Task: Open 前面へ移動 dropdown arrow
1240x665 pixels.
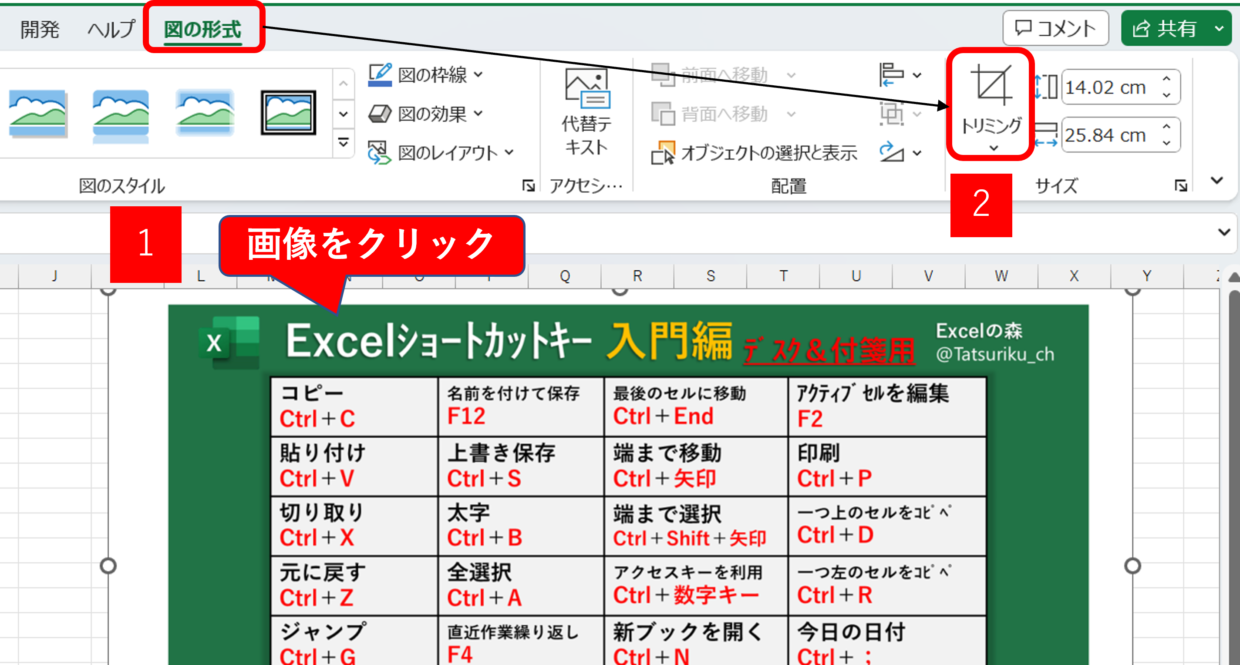Action: (791, 74)
